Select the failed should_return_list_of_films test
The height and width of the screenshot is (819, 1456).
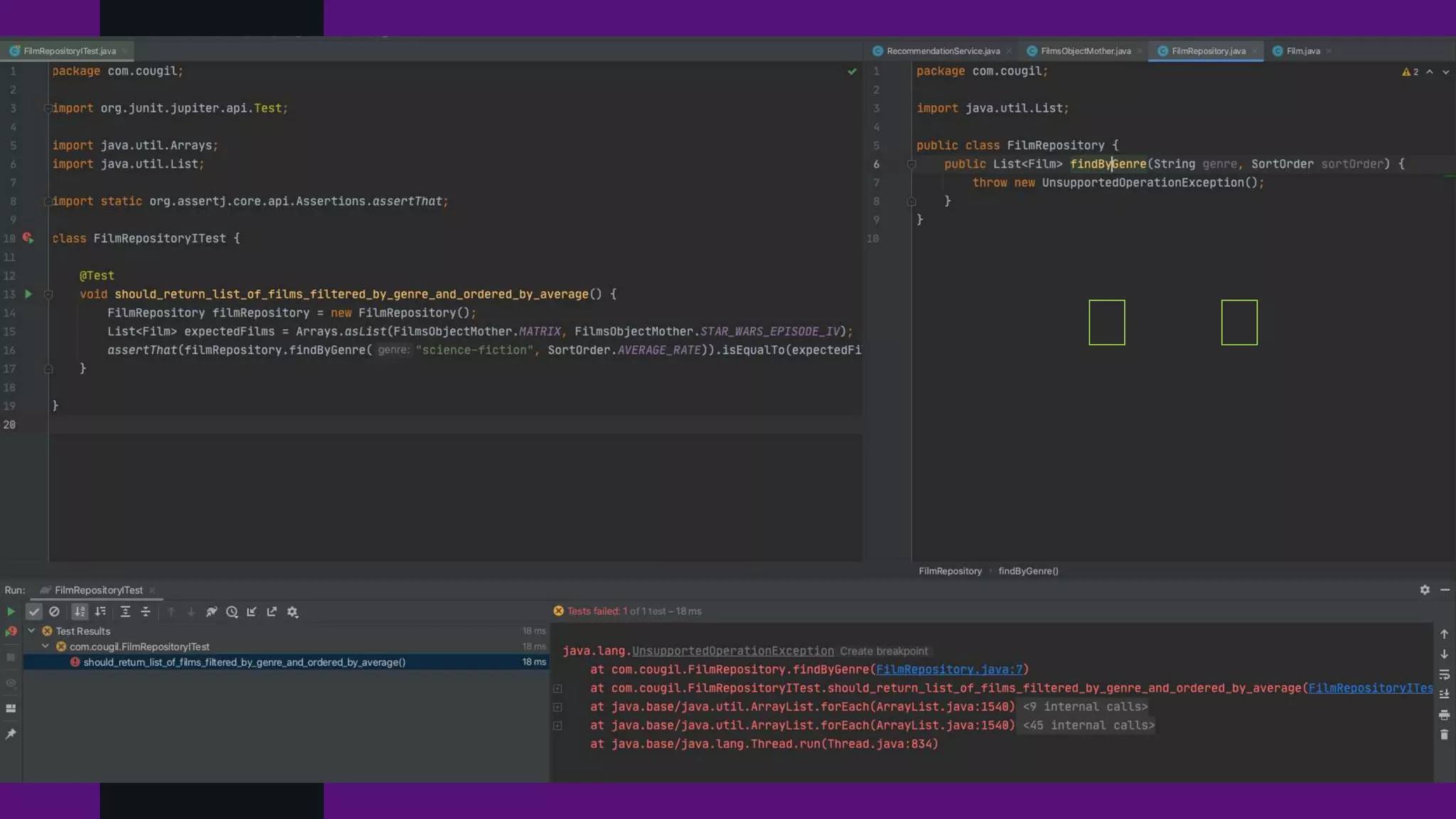244,662
